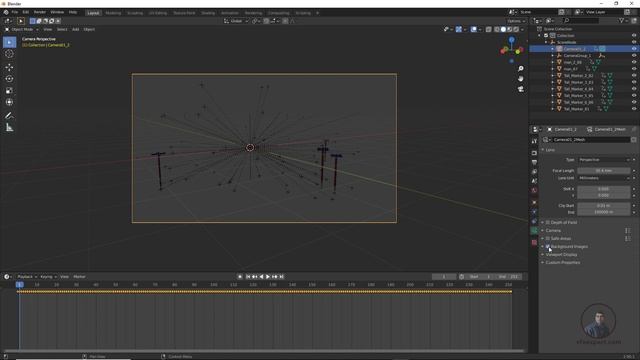Open the Render properties tab icon
This screenshot has width=640, height=360.
point(534,153)
